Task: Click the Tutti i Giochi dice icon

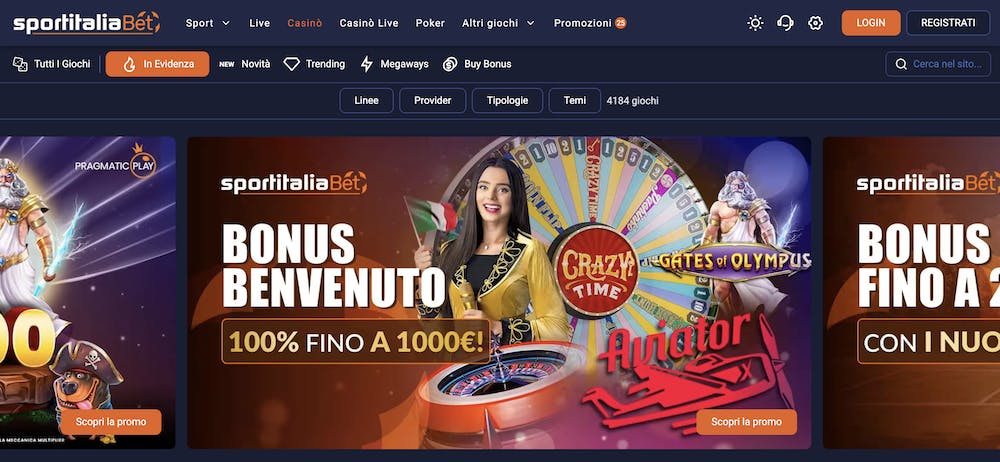Action: tap(20, 64)
